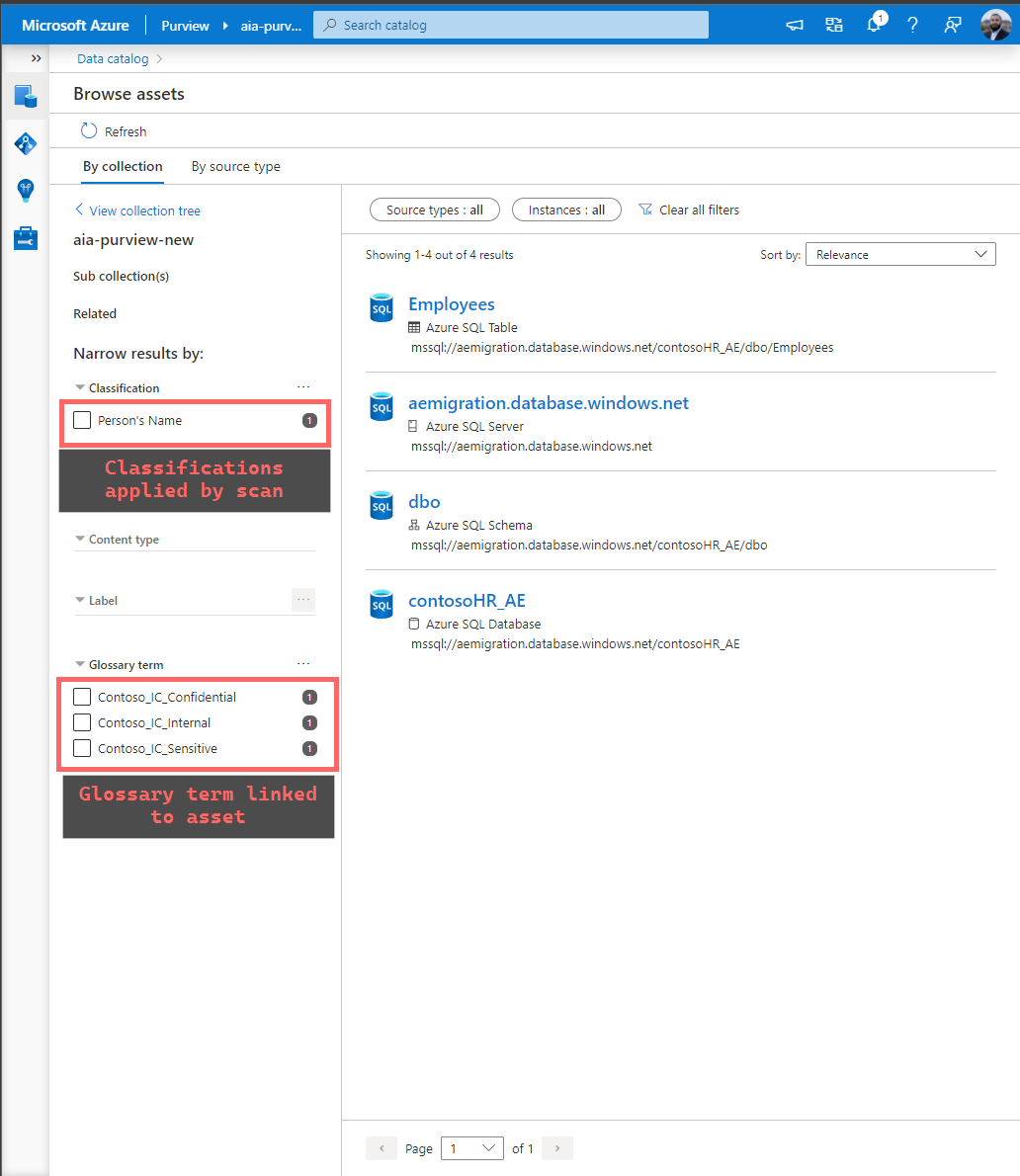Click into the Search catalog field
This screenshot has height=1176, width=1020.
(x=511, y=25)
